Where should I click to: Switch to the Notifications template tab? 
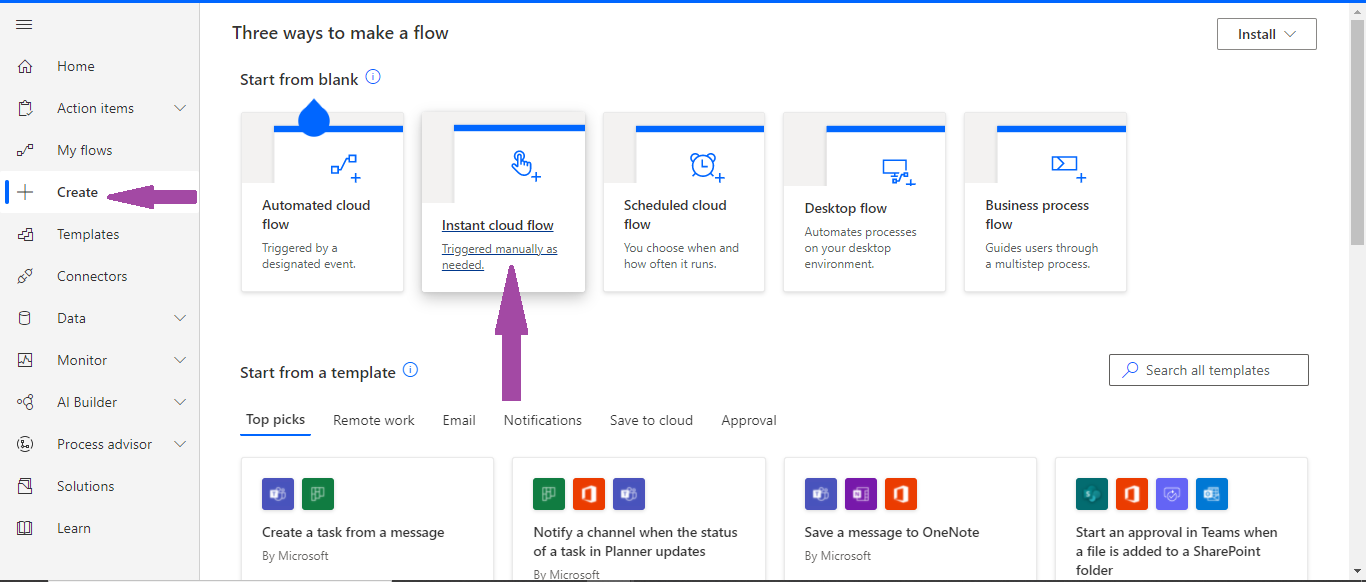[542, 420]
